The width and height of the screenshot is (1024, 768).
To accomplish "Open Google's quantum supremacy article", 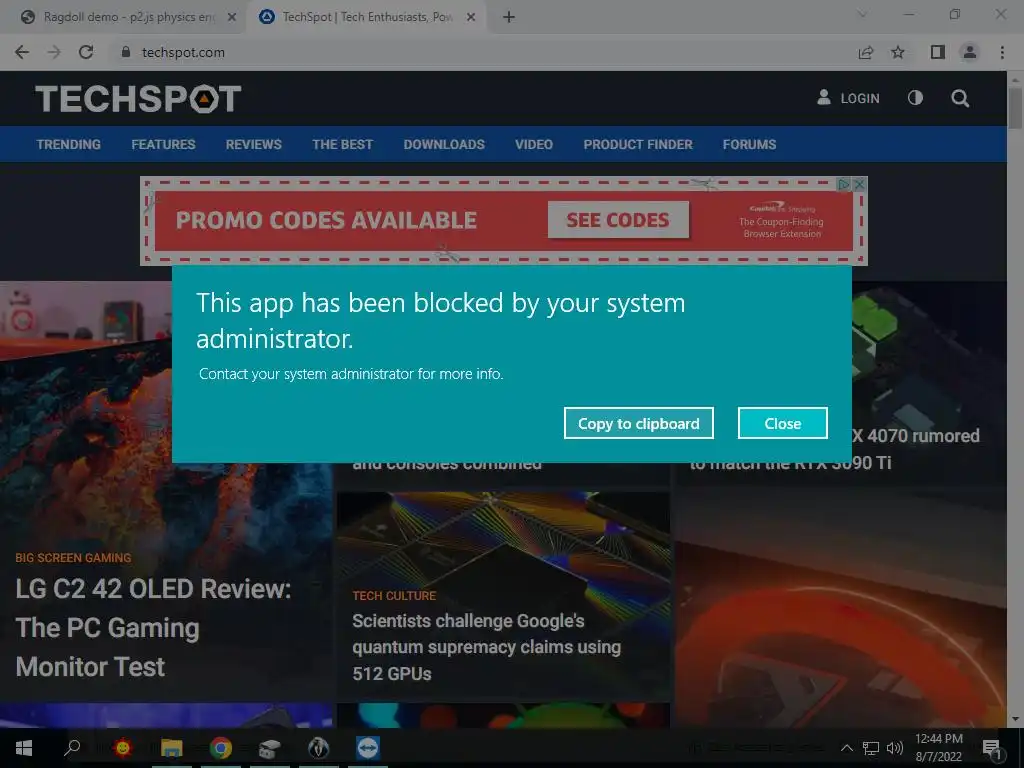I will [x=487, y=647].
